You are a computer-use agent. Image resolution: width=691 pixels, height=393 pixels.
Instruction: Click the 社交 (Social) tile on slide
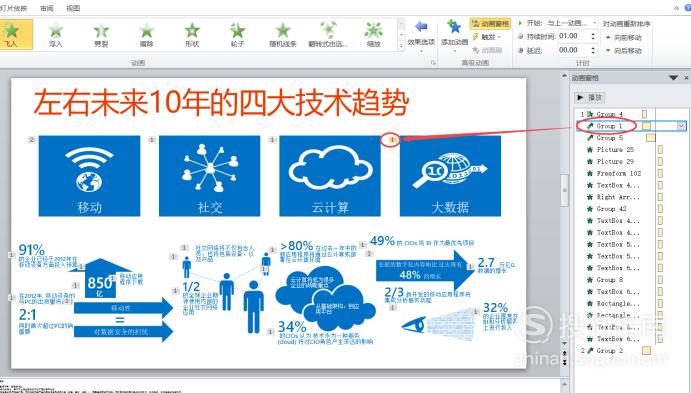click(x=210, y=176)
